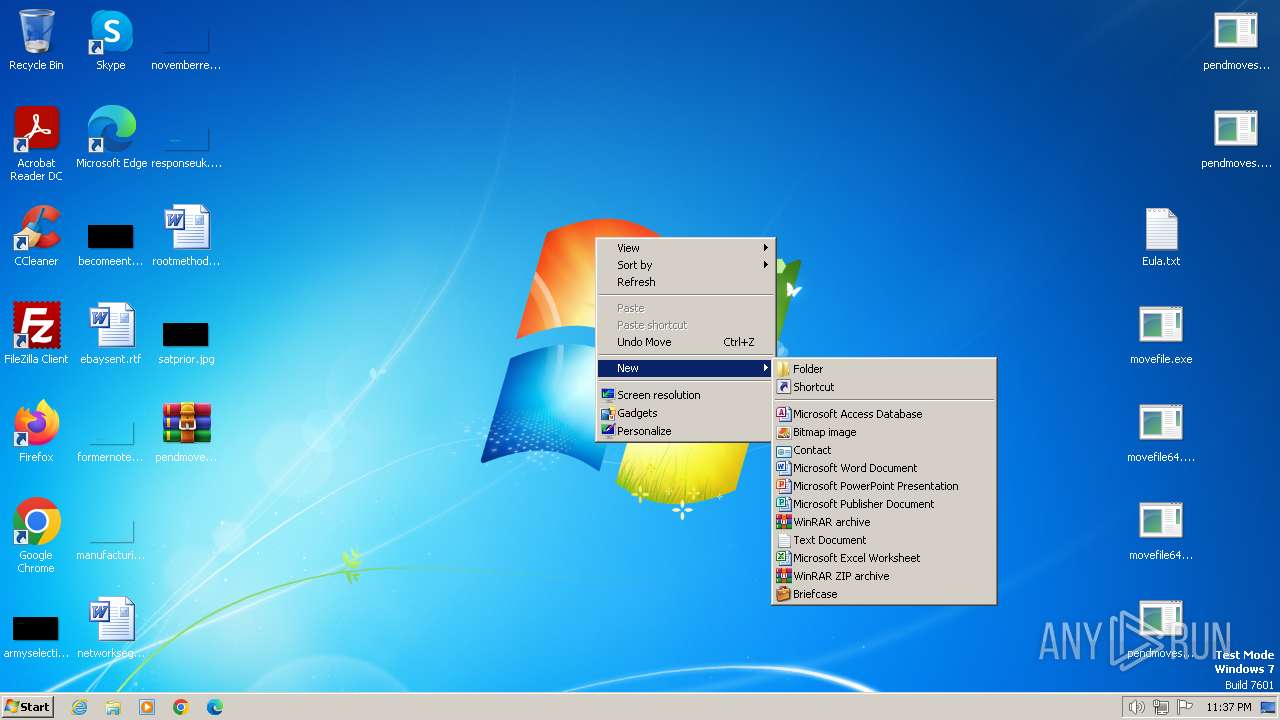Screen dimensions: 1280x720
Task: Select the Eula.txt file icon
Action: [x=1161, y=236]
